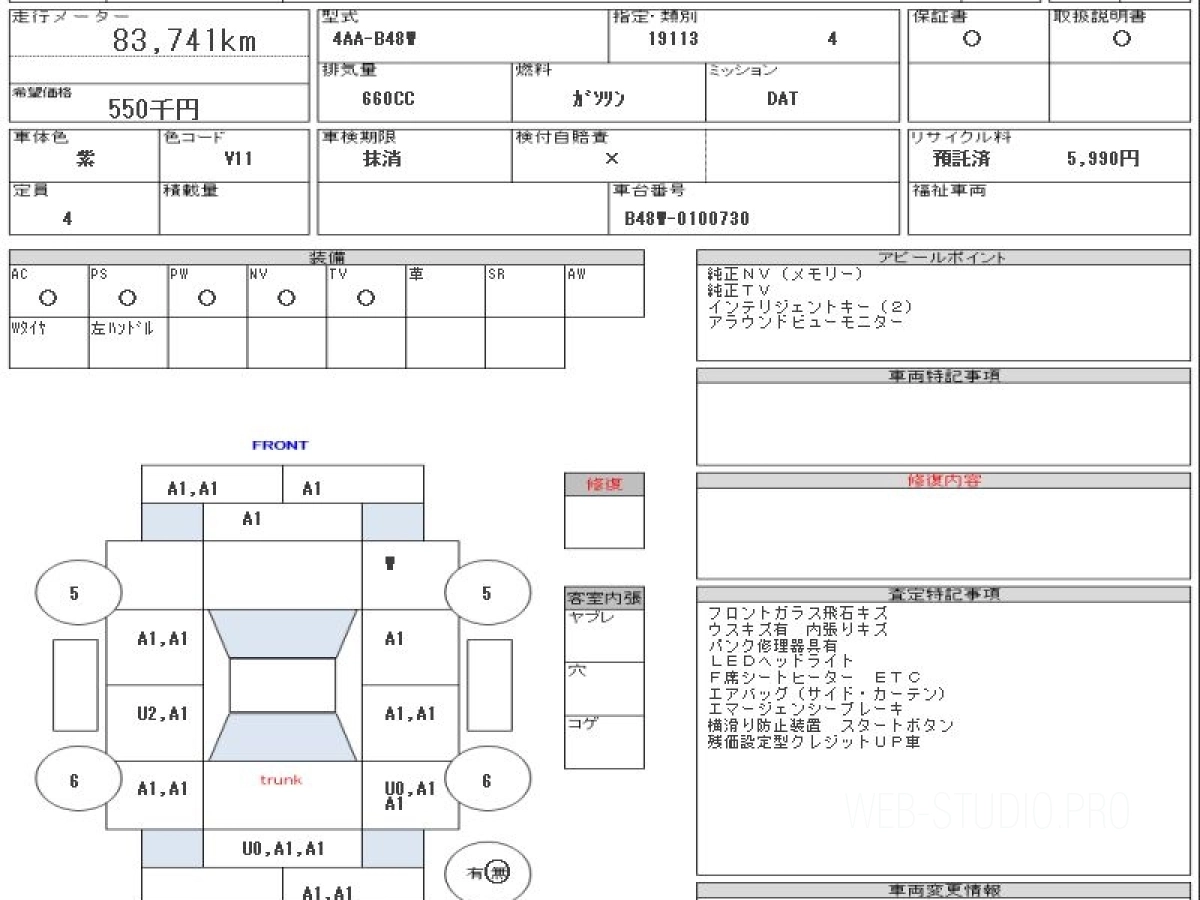Viewport: 1200px width, 900px height.
Task: Click the NV equipment circle
Action: 286,298
